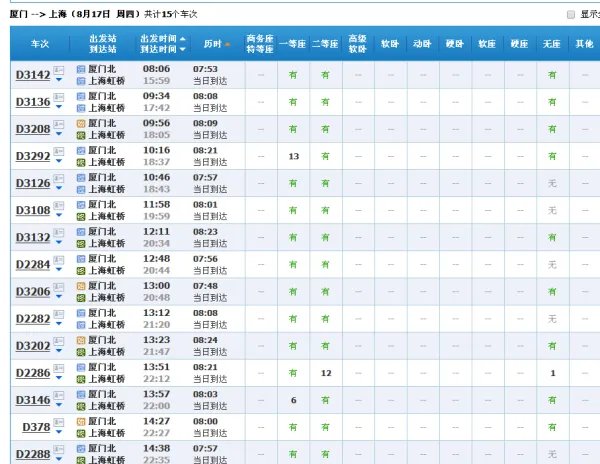Image resolution: width=600 pixels, height=464 pixels.
Task: Click the orange station icon for 厦门北 in D3202 row
Action: pos(81,340)
